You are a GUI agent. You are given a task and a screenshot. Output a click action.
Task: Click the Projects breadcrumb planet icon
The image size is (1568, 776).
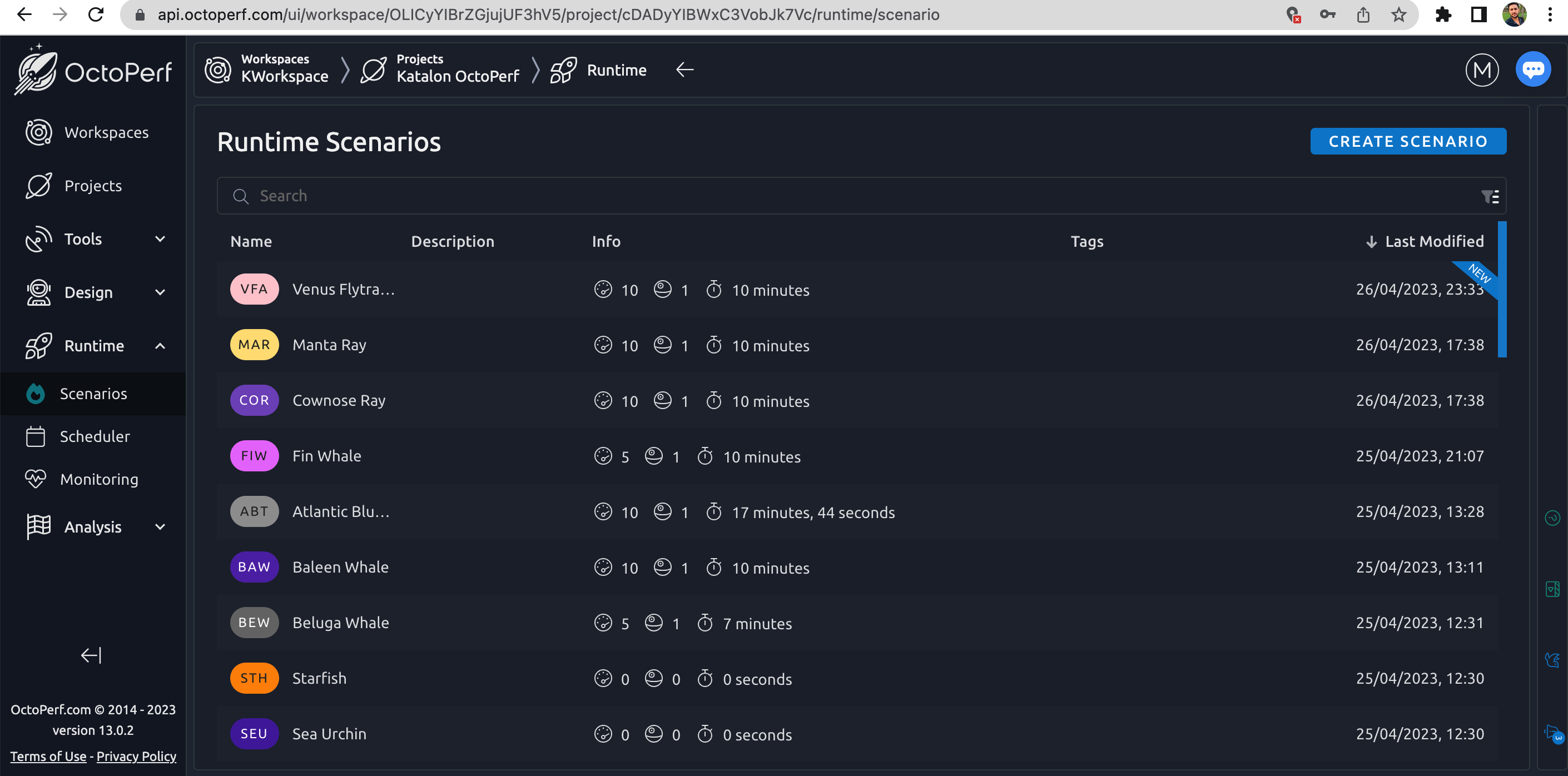(x=373, y=70)
